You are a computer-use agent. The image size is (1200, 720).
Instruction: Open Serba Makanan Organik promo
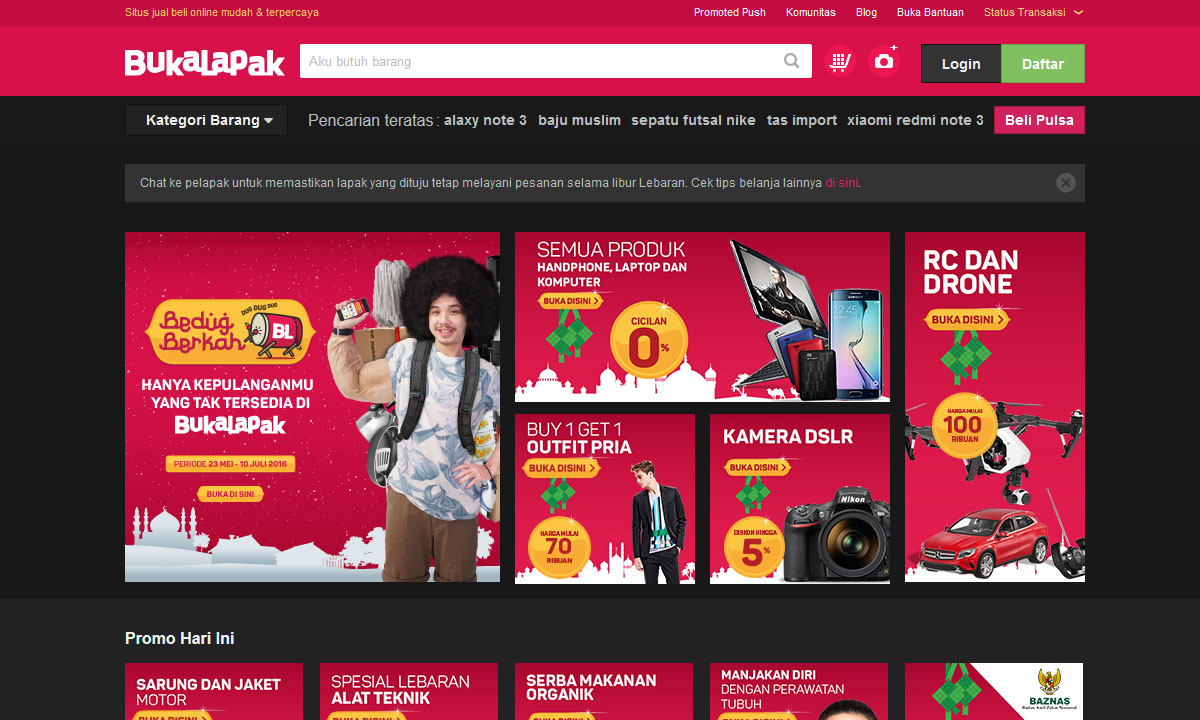pyautogui.click(x=604, y=691)
